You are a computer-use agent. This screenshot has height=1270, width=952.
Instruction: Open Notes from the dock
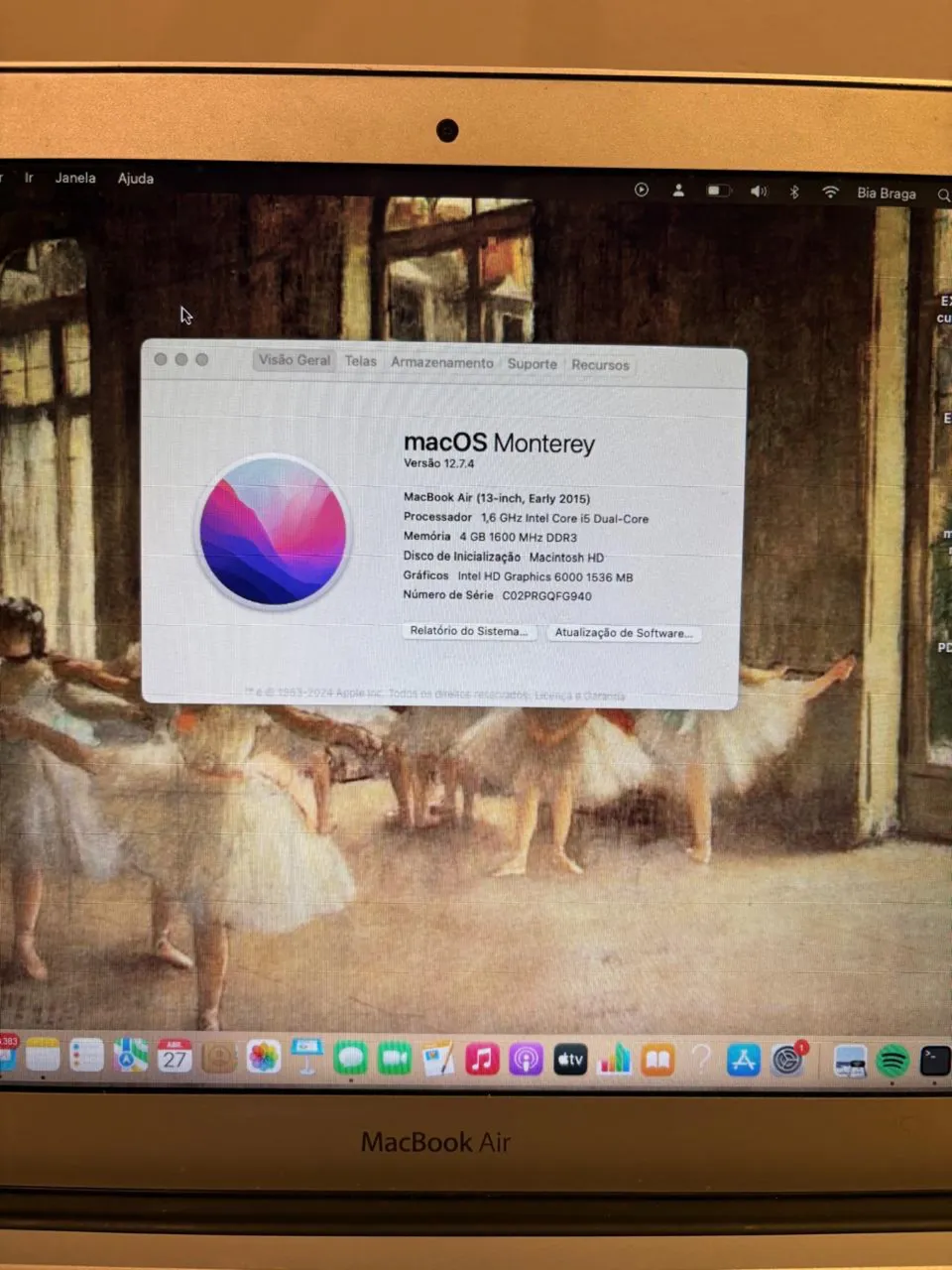43,1057
